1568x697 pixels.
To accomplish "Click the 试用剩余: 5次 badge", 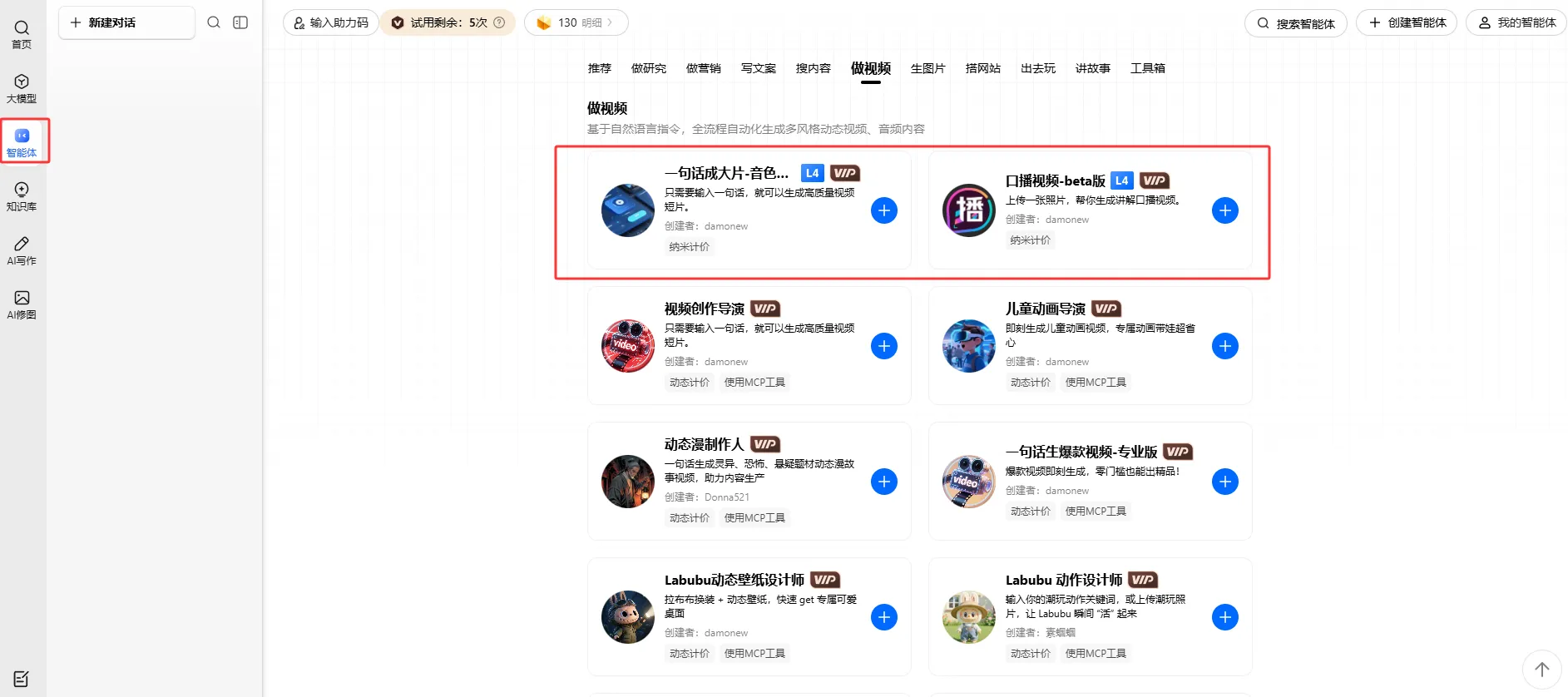I will [448, 22].
